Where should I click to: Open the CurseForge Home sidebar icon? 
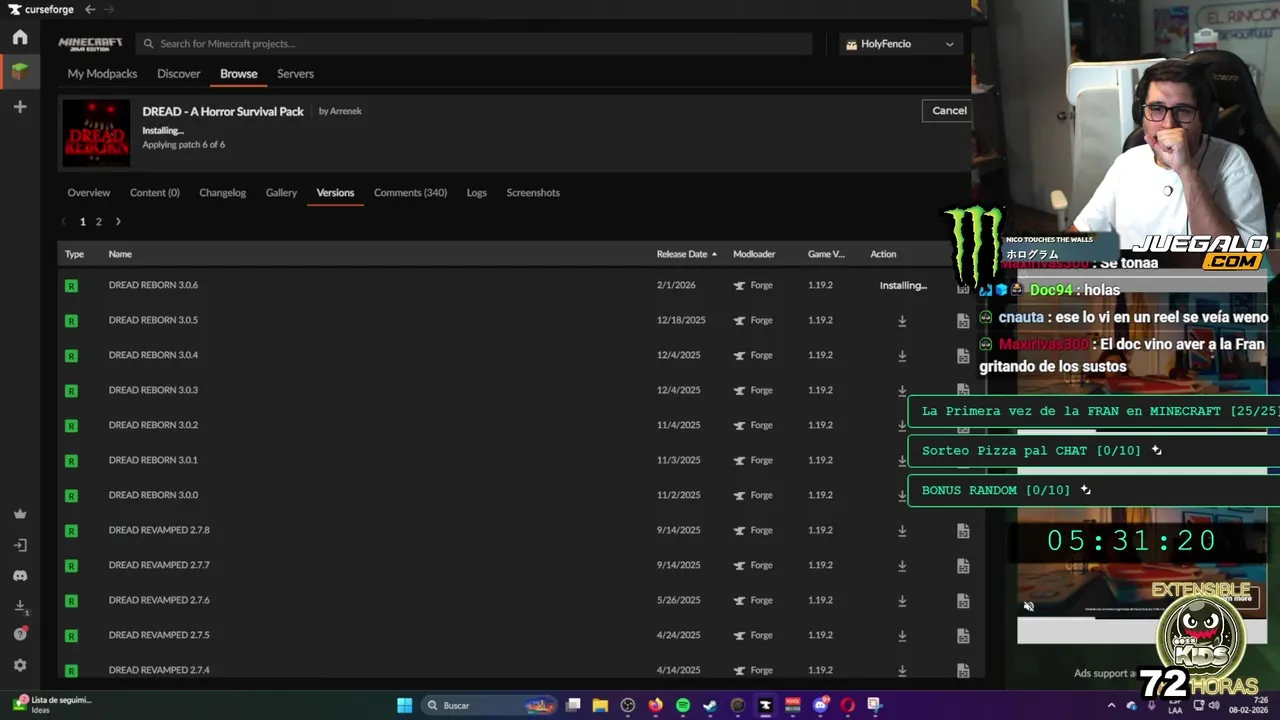20,37
